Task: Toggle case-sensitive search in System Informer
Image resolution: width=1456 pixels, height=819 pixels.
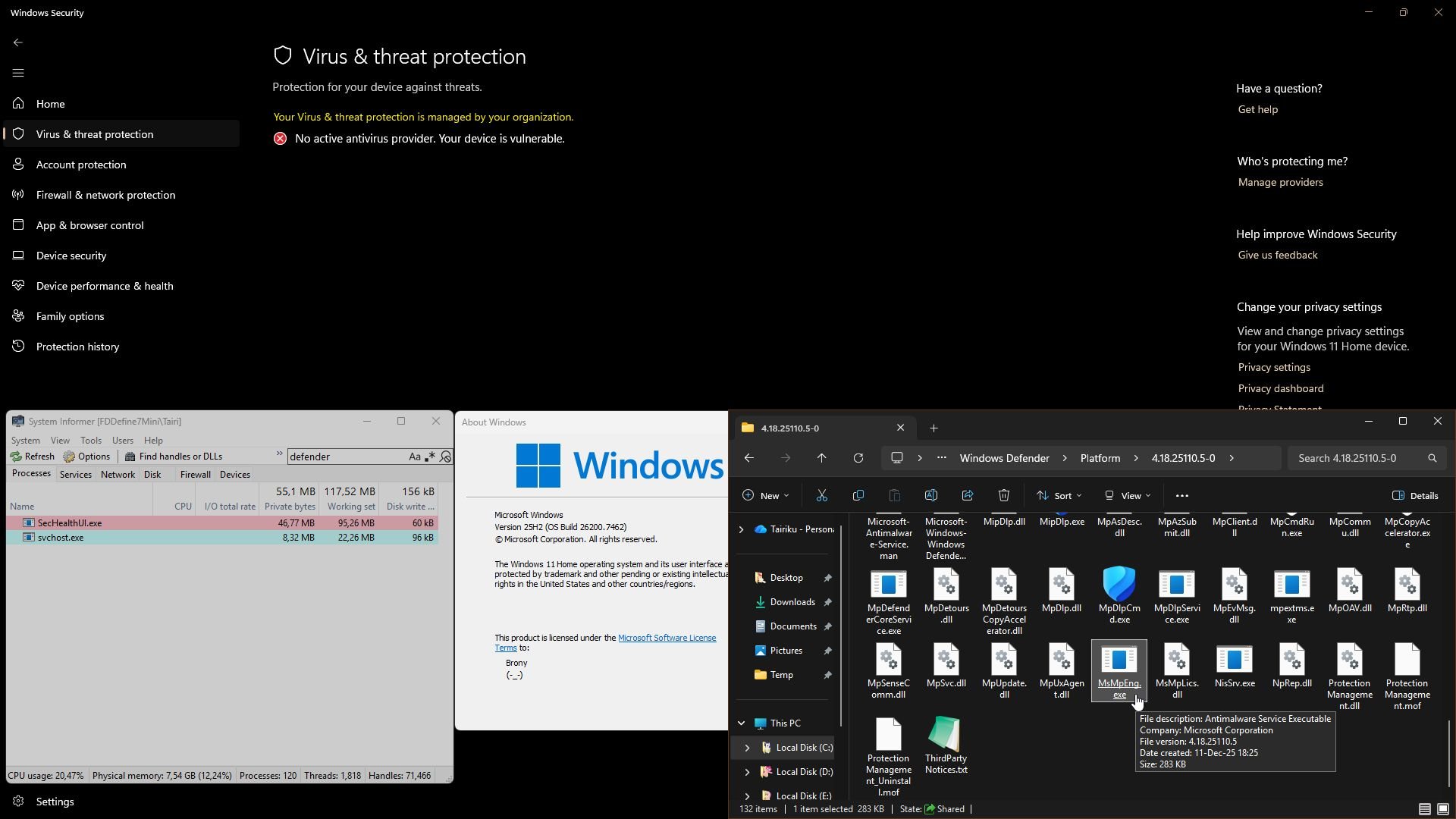Action: click(415, 457)
